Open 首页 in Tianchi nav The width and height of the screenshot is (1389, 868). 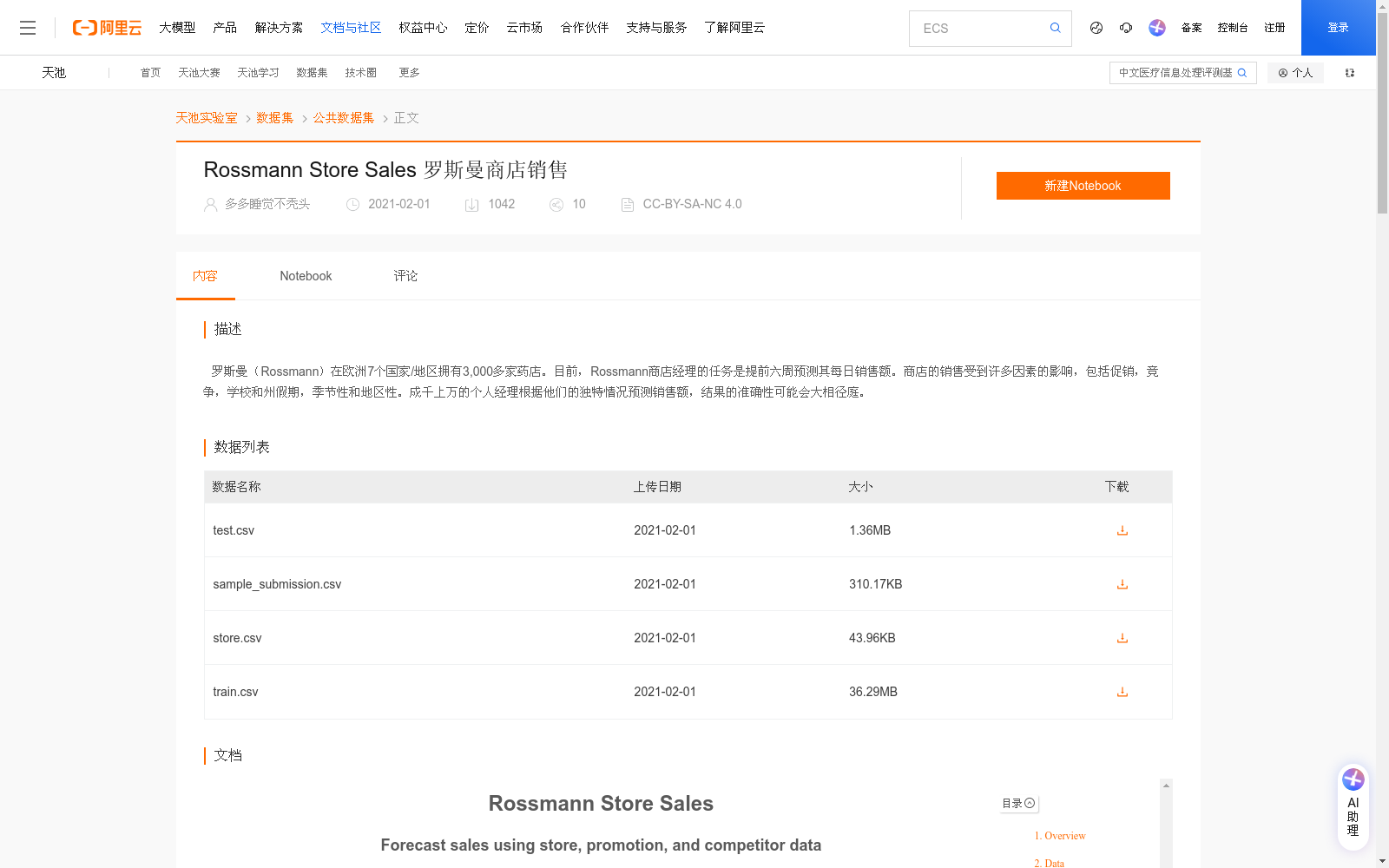point(150,73)
